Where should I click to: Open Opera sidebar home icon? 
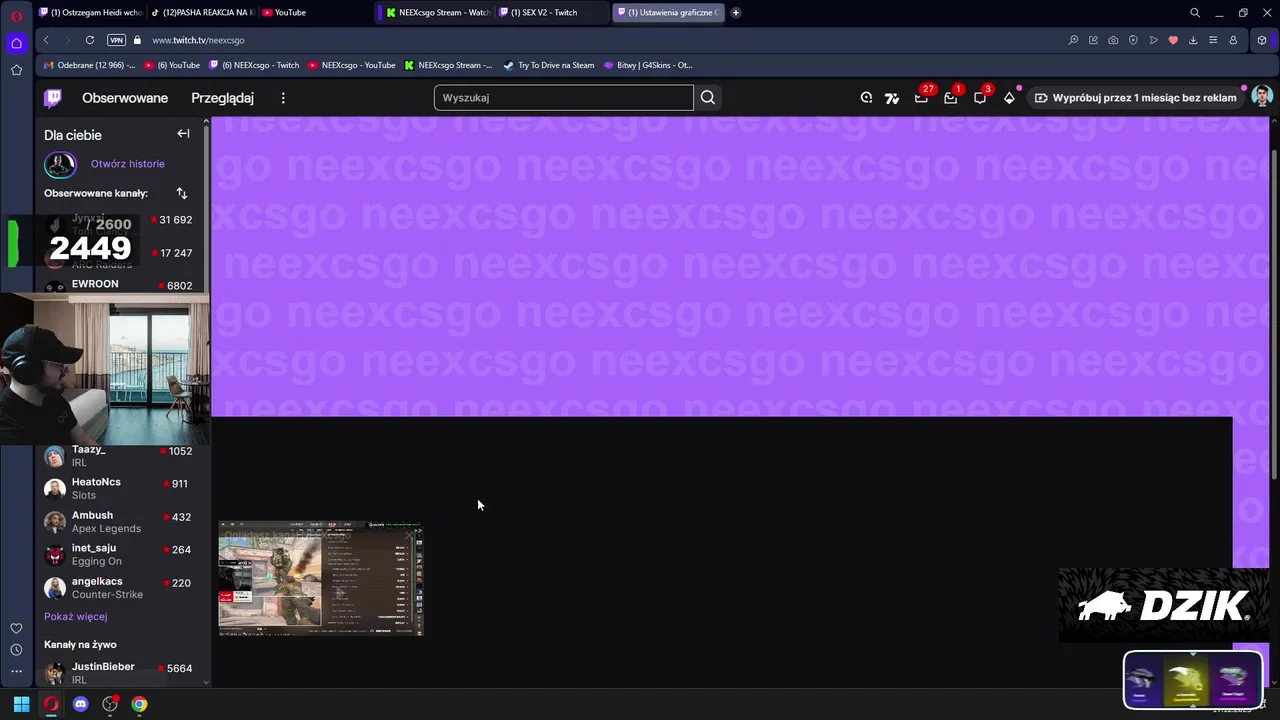click(16, 43)
